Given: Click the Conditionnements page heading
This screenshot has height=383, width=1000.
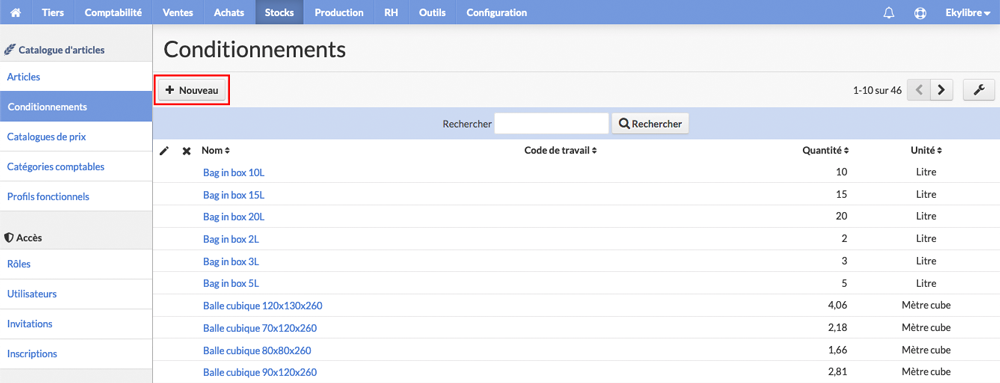Looking at the screenshot, I should [254, 49].
